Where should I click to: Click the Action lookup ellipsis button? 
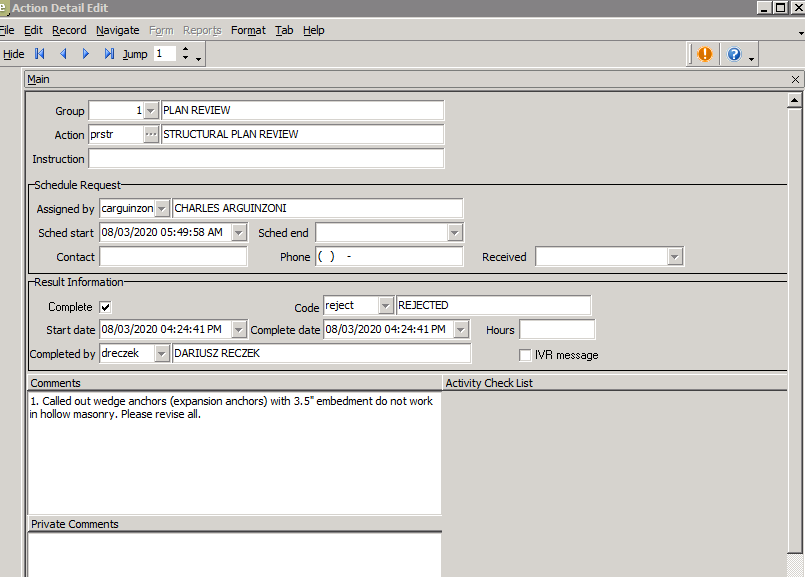(x=151, y=134)
